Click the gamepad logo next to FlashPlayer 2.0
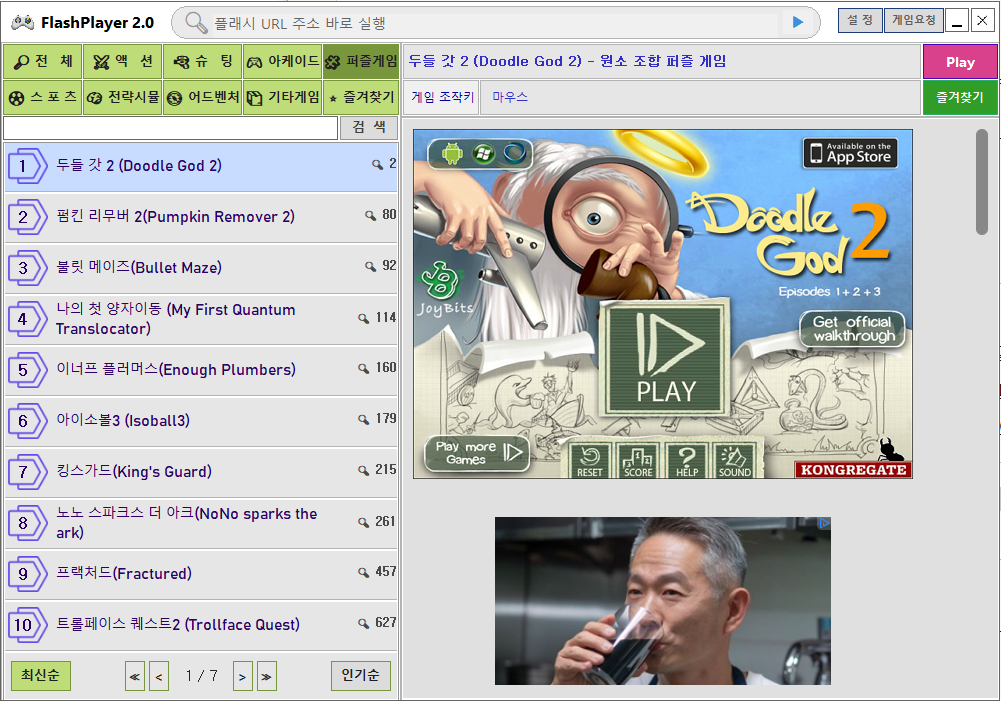Image resolution: width=1001 pixels, height=701 pixels. click(22, 23)
